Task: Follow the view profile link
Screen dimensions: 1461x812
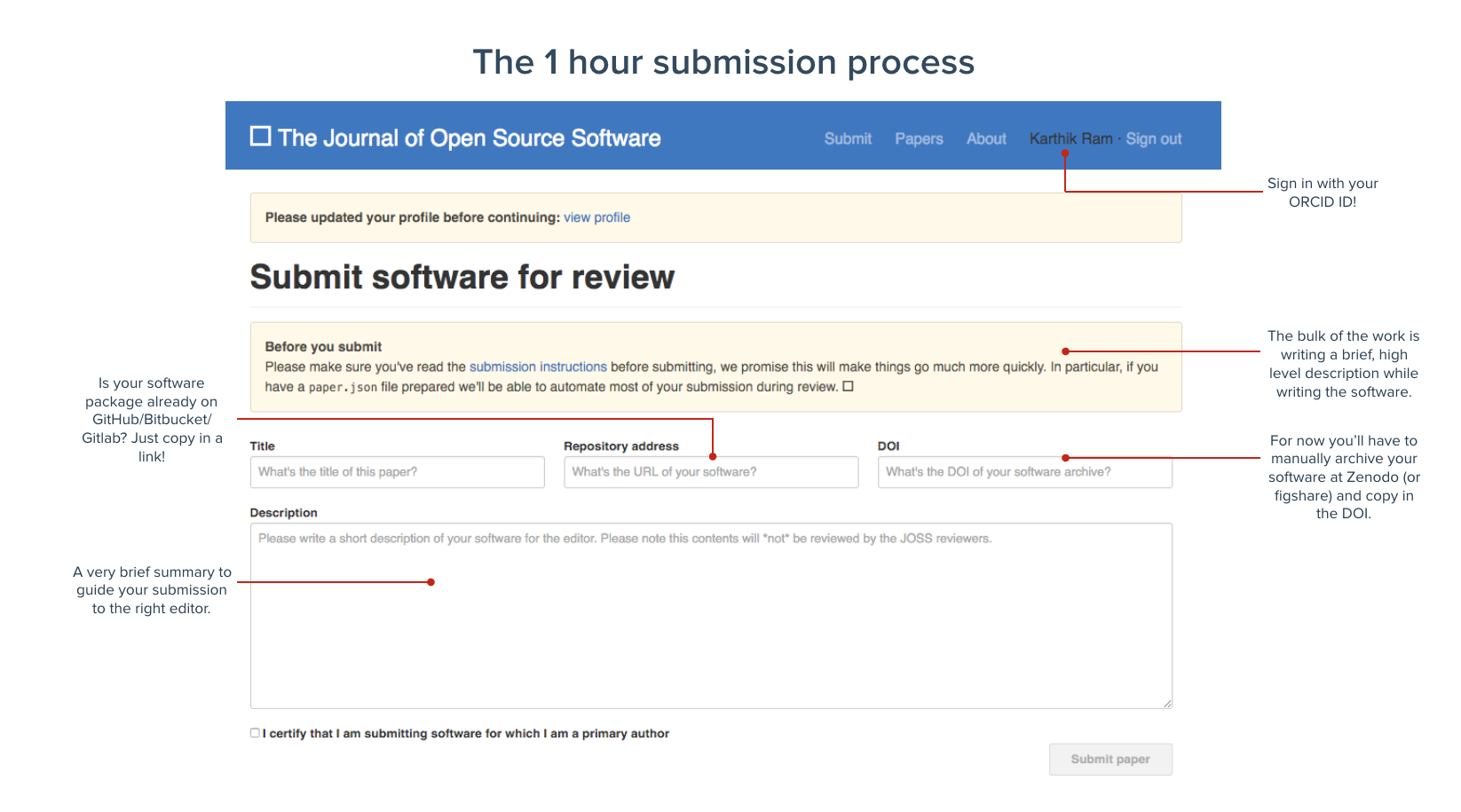Action: pos(596,217)
